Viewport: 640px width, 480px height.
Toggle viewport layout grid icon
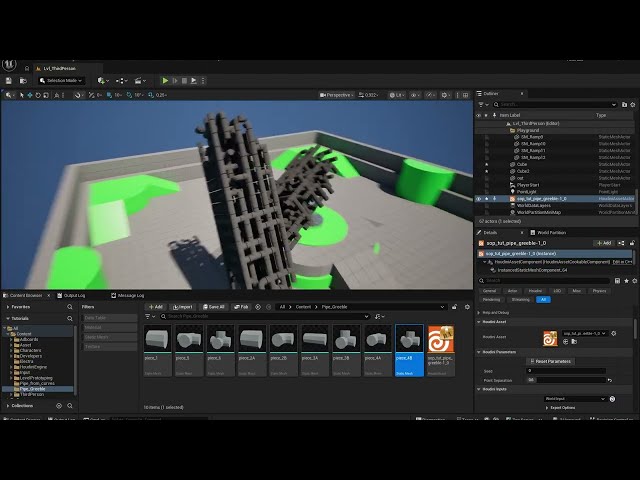[x=466, y=95]
